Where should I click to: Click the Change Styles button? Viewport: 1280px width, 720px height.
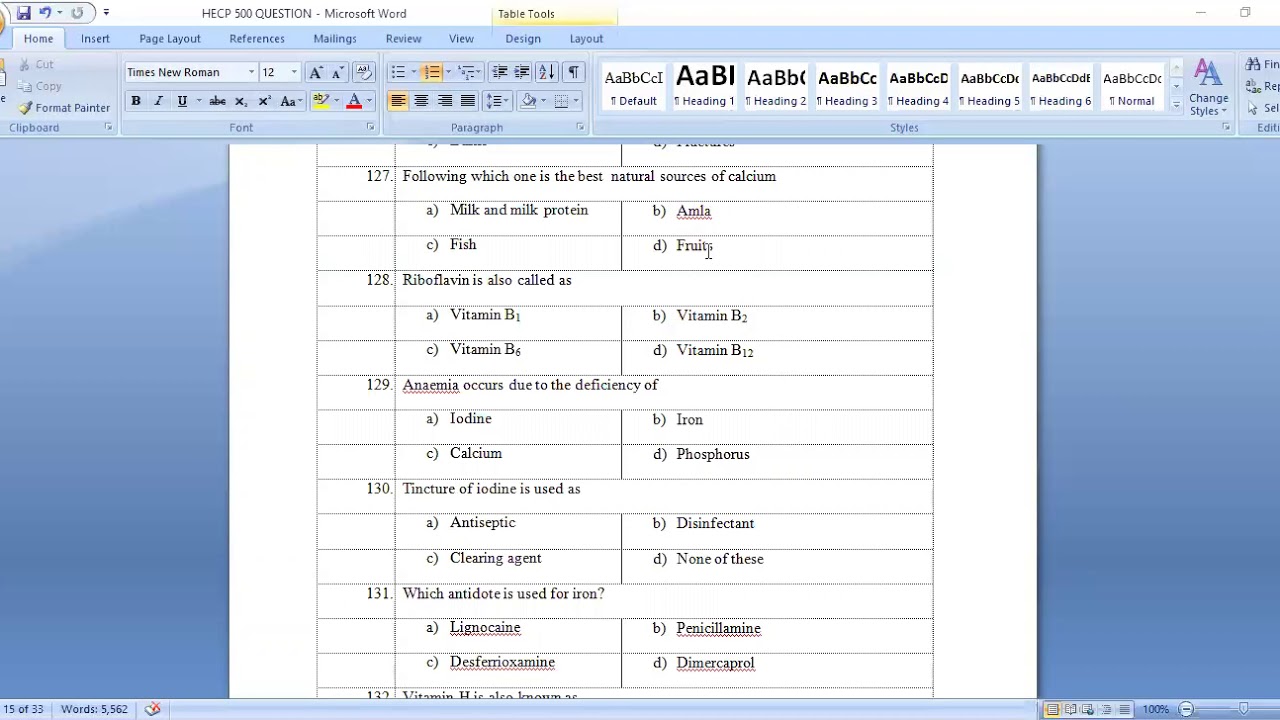coord(1208,88)
